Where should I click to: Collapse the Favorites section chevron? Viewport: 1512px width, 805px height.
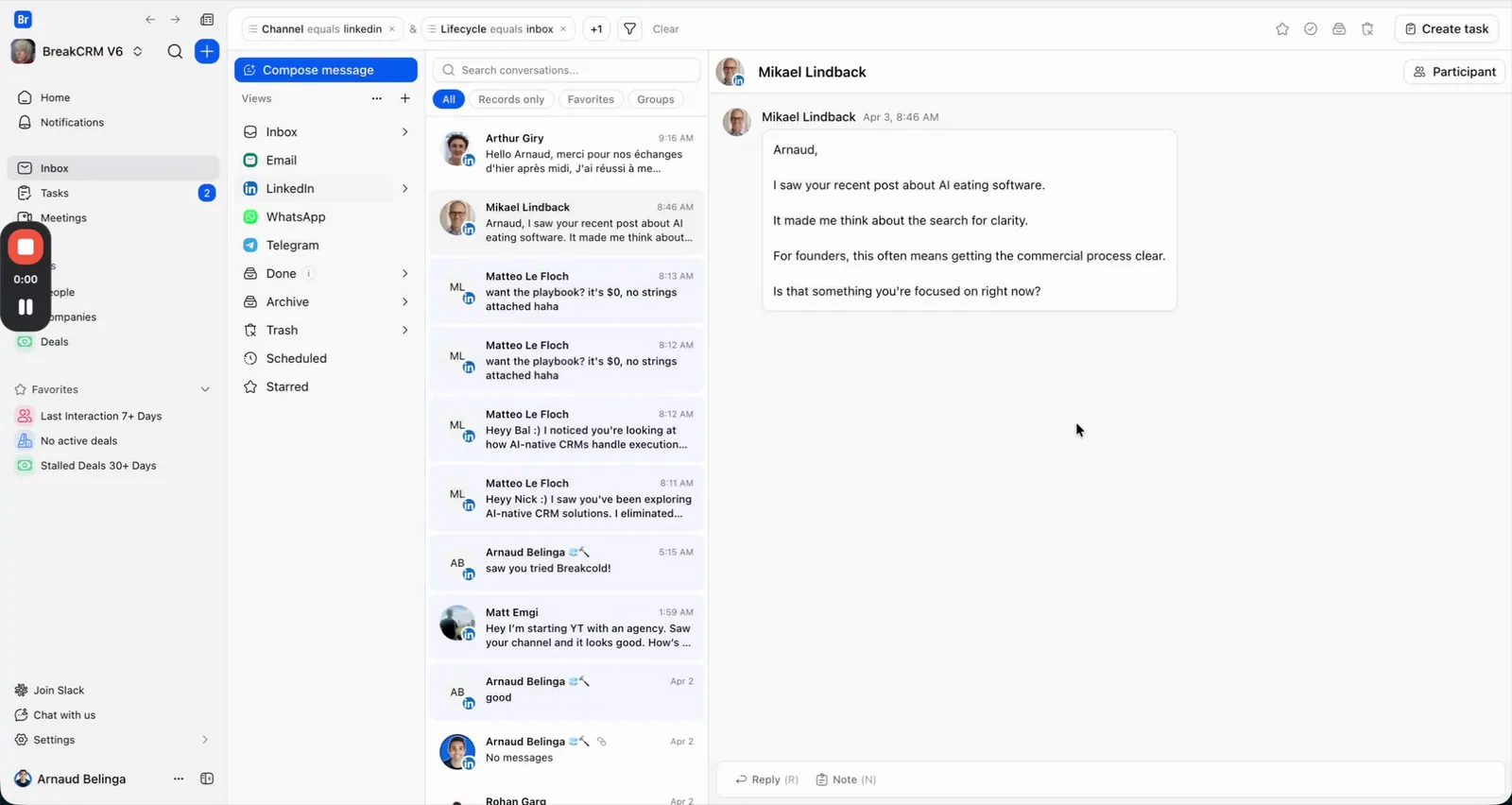(205, 389)
